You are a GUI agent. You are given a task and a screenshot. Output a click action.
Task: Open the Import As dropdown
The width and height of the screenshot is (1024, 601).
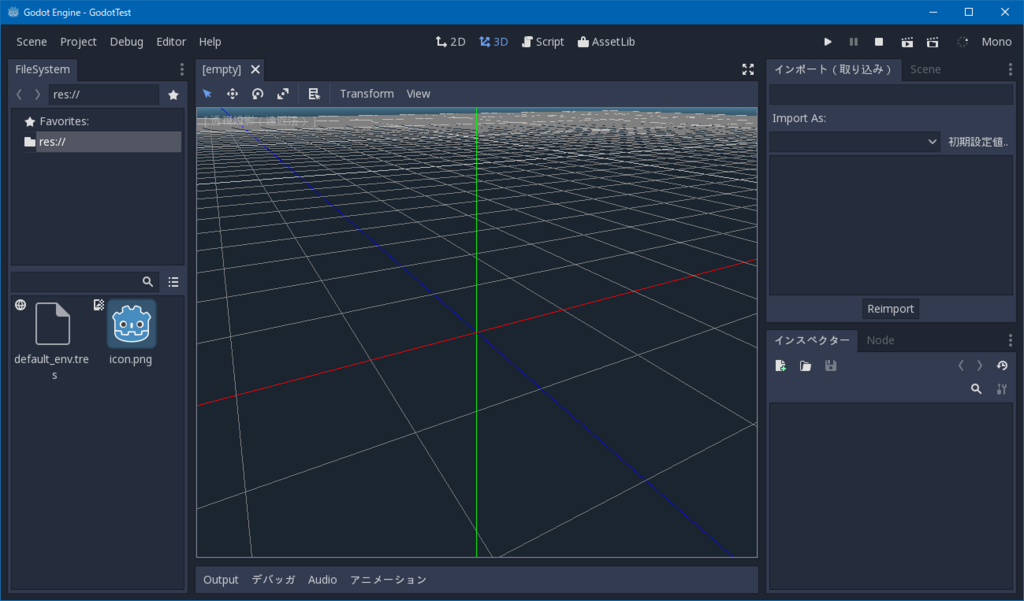855,142
